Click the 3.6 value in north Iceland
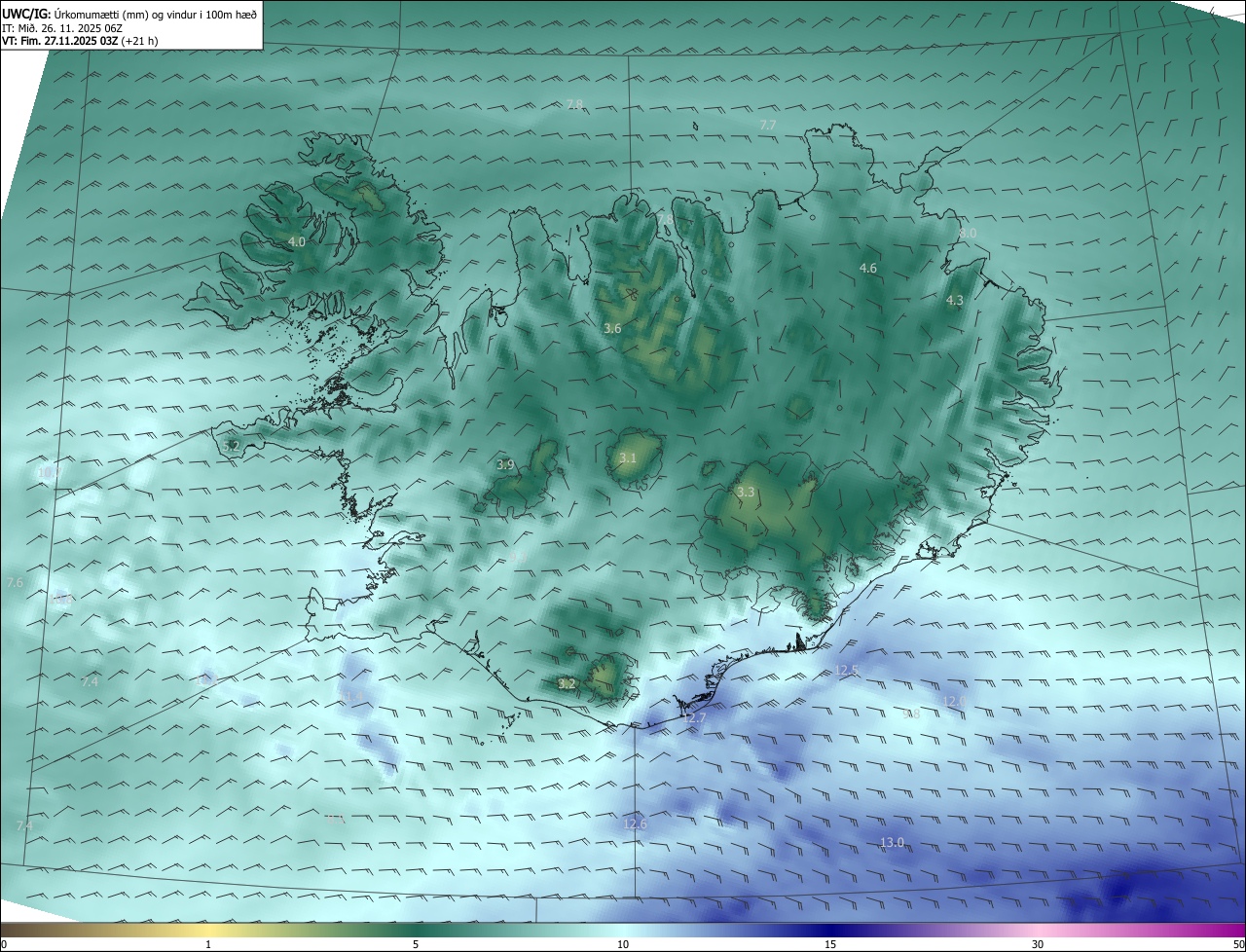The width and height of the screenshot is (1246, 952). [x=612, y=329]
